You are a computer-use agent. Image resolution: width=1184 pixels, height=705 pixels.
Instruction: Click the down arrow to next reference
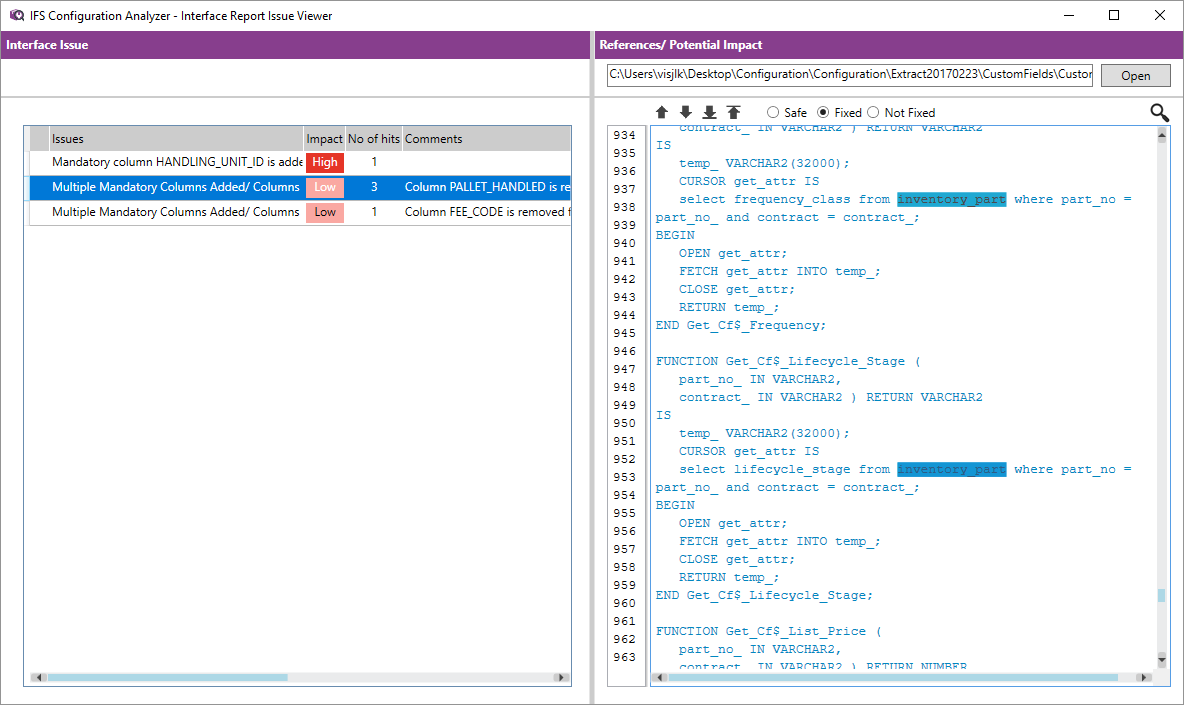pos(686,113)
